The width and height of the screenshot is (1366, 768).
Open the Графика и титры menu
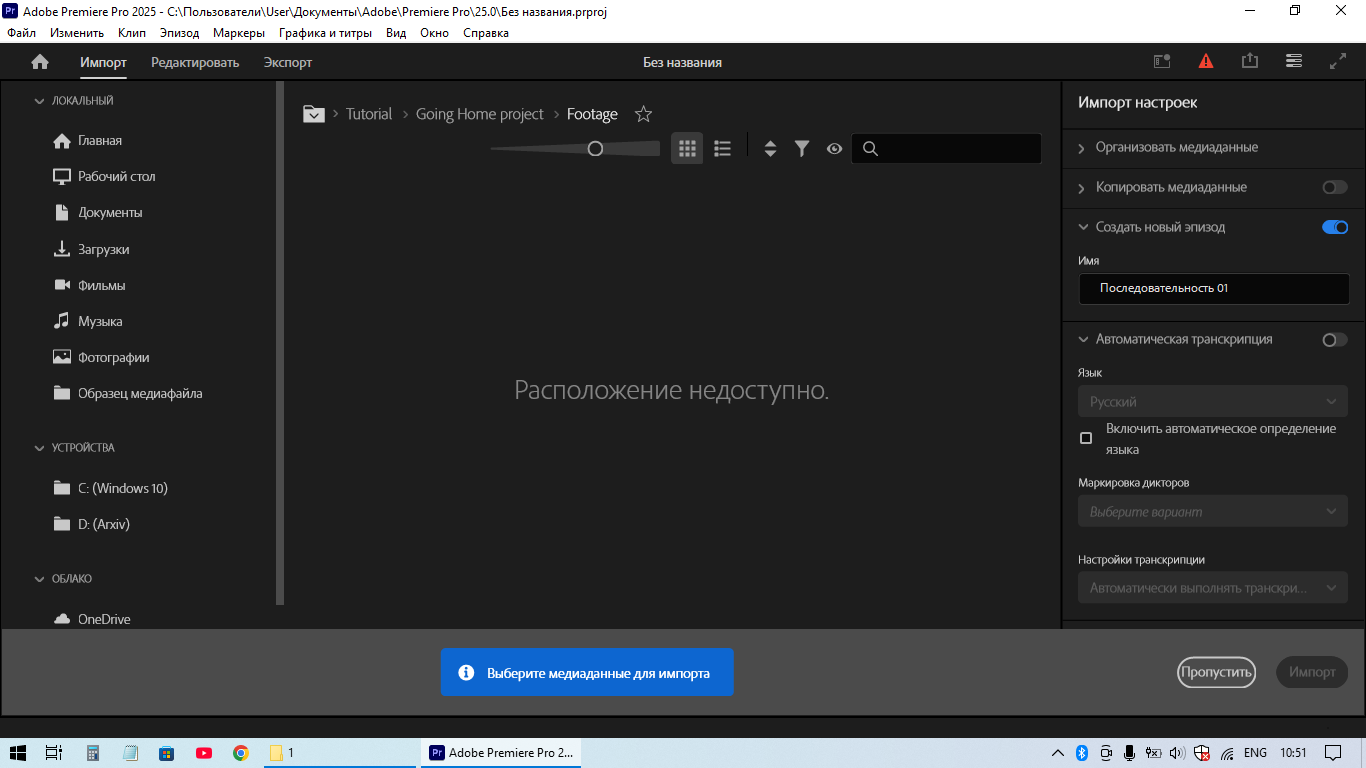click(x=325, y=33)
